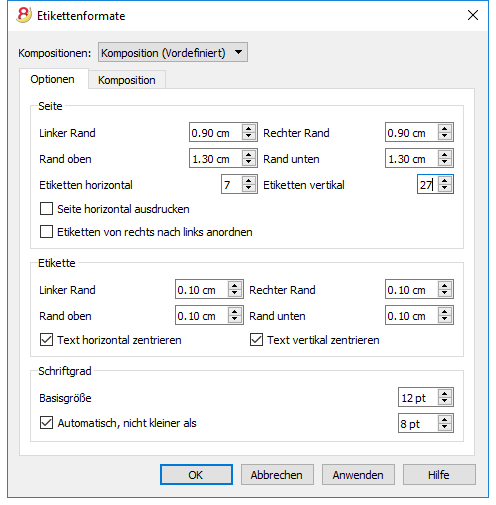Toggle Automatisch, nicht kleiner als checkbox
The width and height of the screenshot is (496, 505).
46,423
